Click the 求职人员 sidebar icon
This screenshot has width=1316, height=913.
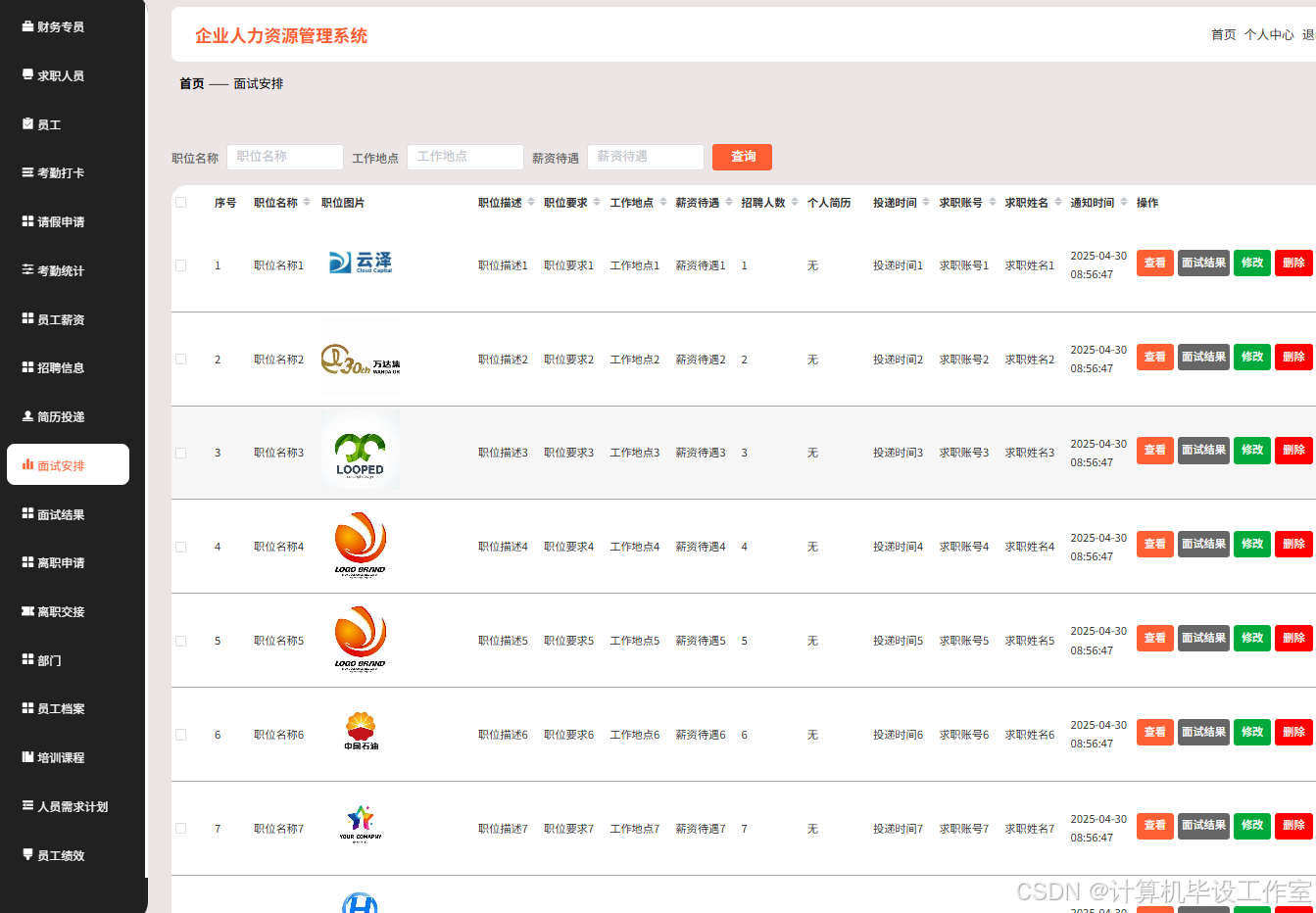27,75
